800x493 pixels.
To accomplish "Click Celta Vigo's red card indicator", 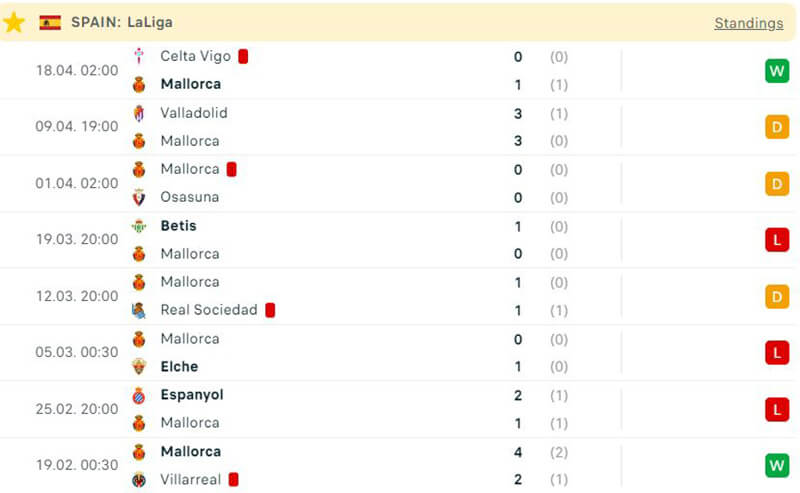I will [x=243, y=56].
